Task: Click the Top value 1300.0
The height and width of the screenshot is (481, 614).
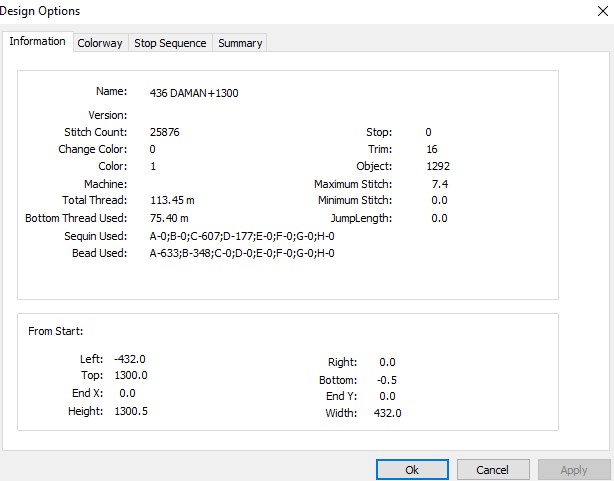Action: coord(131,375)
